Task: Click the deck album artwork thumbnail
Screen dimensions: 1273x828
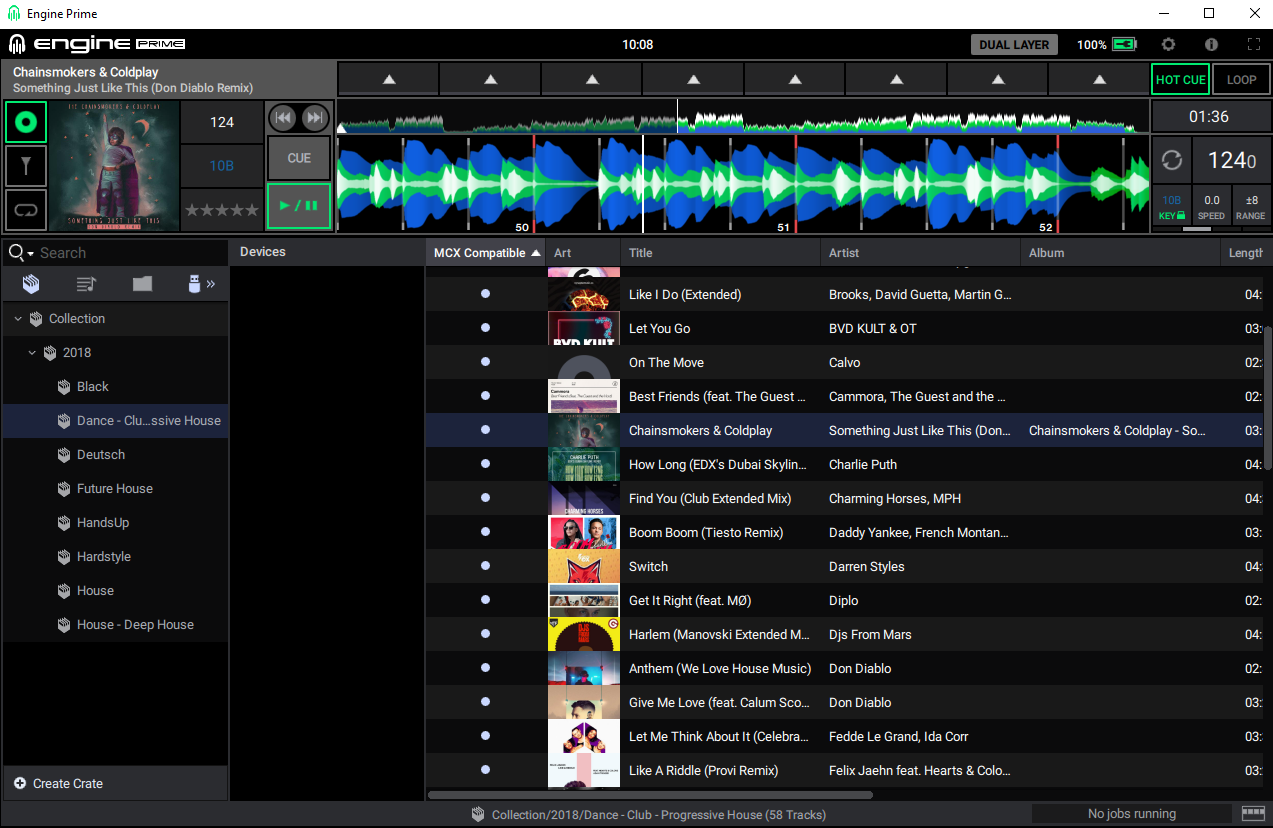Action: point(115,166)
